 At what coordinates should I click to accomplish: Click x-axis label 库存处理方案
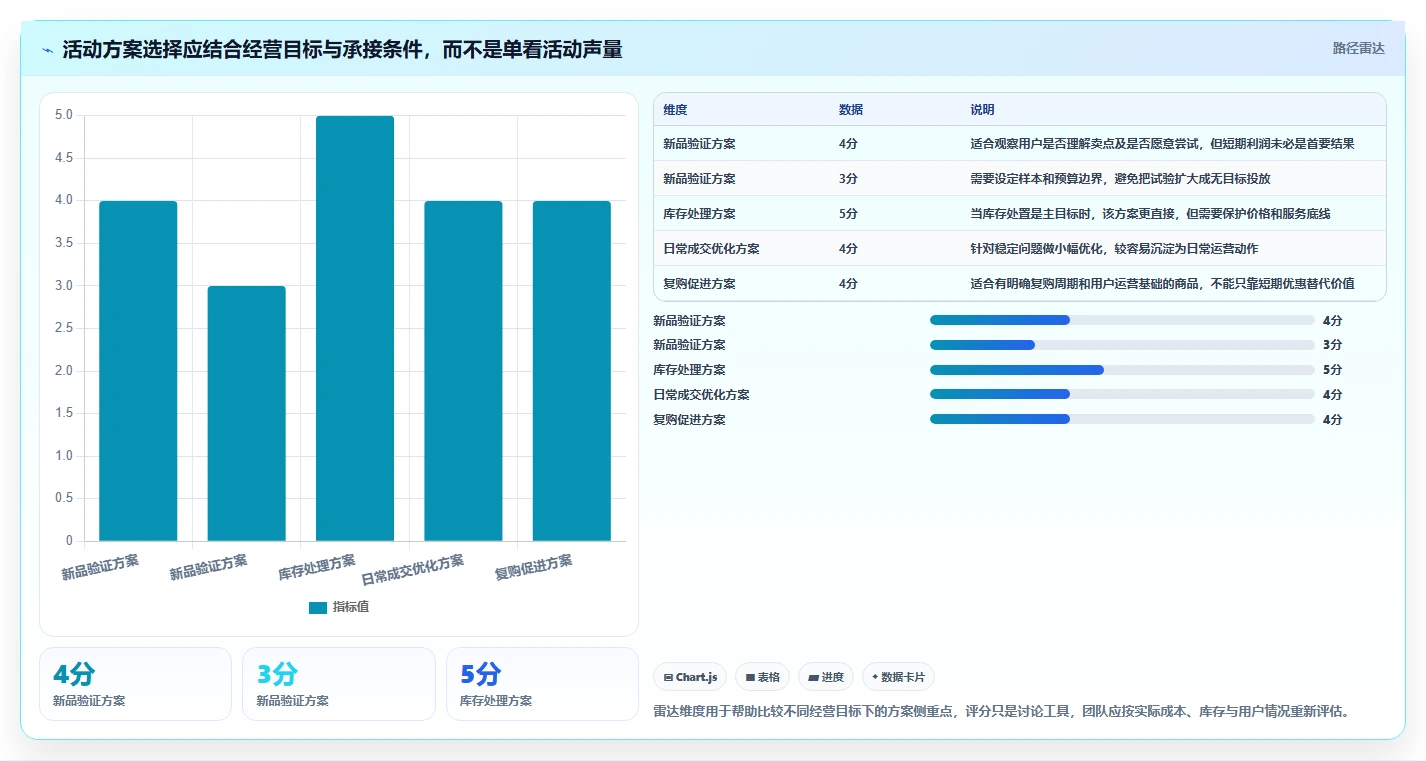[x=317, y=567]
